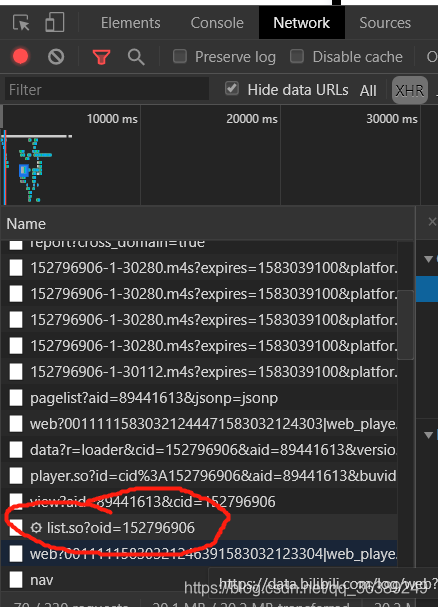This screenshot has height=607, width=438.
Task: Close the request details pane
Action: coord(432,221)
